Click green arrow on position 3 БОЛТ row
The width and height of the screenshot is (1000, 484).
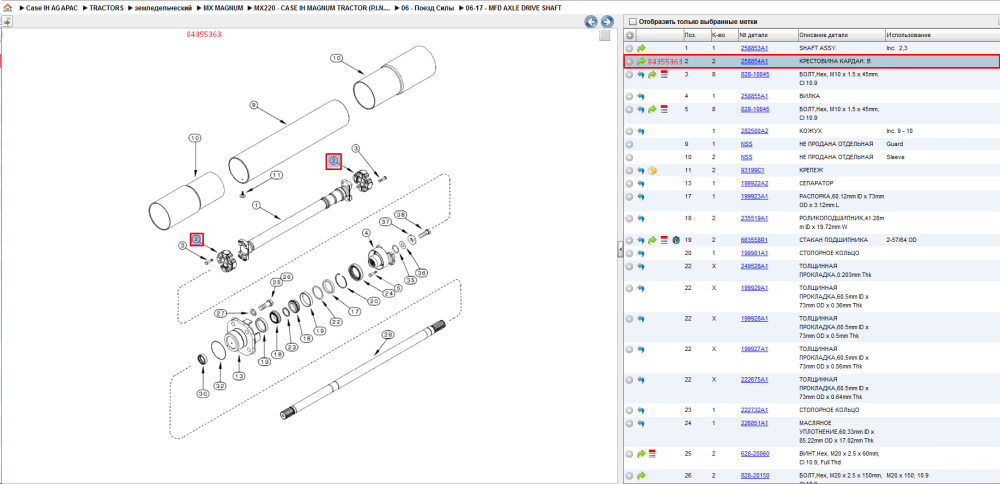tap(652, 75)
